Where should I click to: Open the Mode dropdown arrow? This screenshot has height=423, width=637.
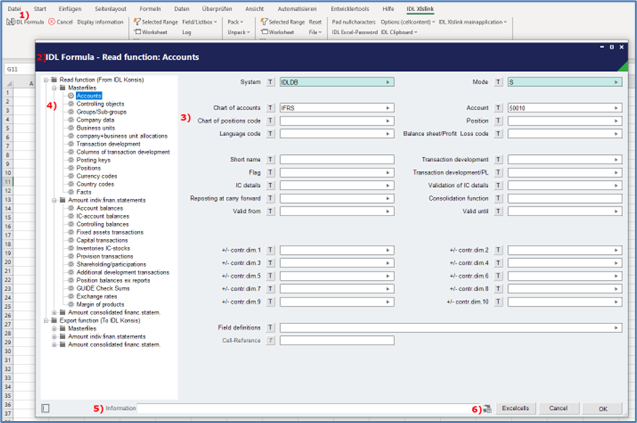coord(616,82)
